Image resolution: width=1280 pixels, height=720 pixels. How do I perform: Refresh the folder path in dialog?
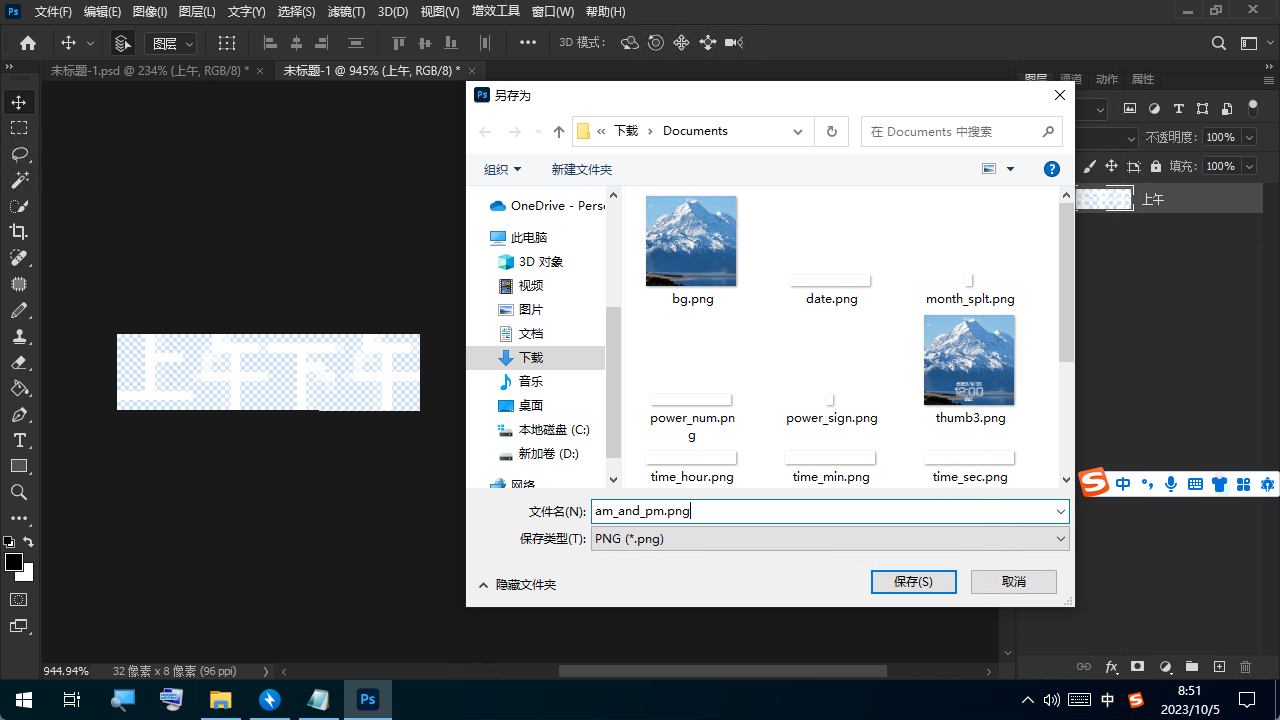click(831, 131)
